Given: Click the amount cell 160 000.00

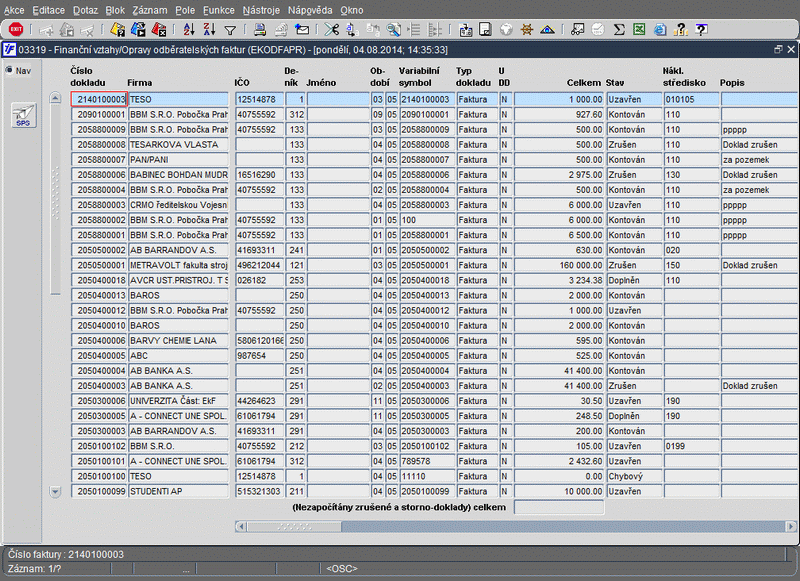Looking at the screenshot, I should coord(559,265).
